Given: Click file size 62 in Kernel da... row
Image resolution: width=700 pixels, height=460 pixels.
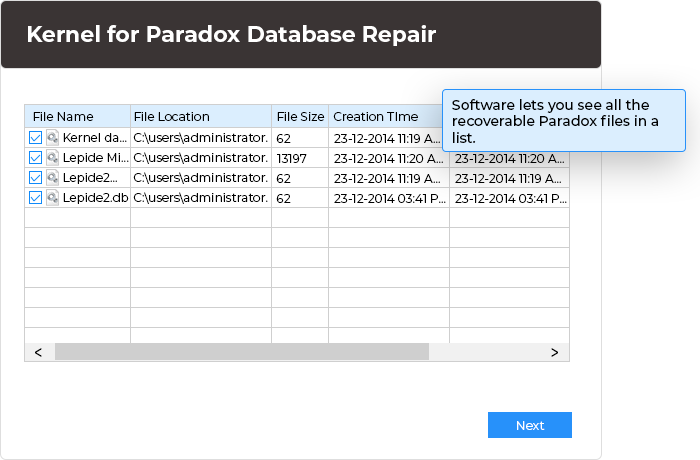Looking at the screenshot, I should (x=300, y=138).
